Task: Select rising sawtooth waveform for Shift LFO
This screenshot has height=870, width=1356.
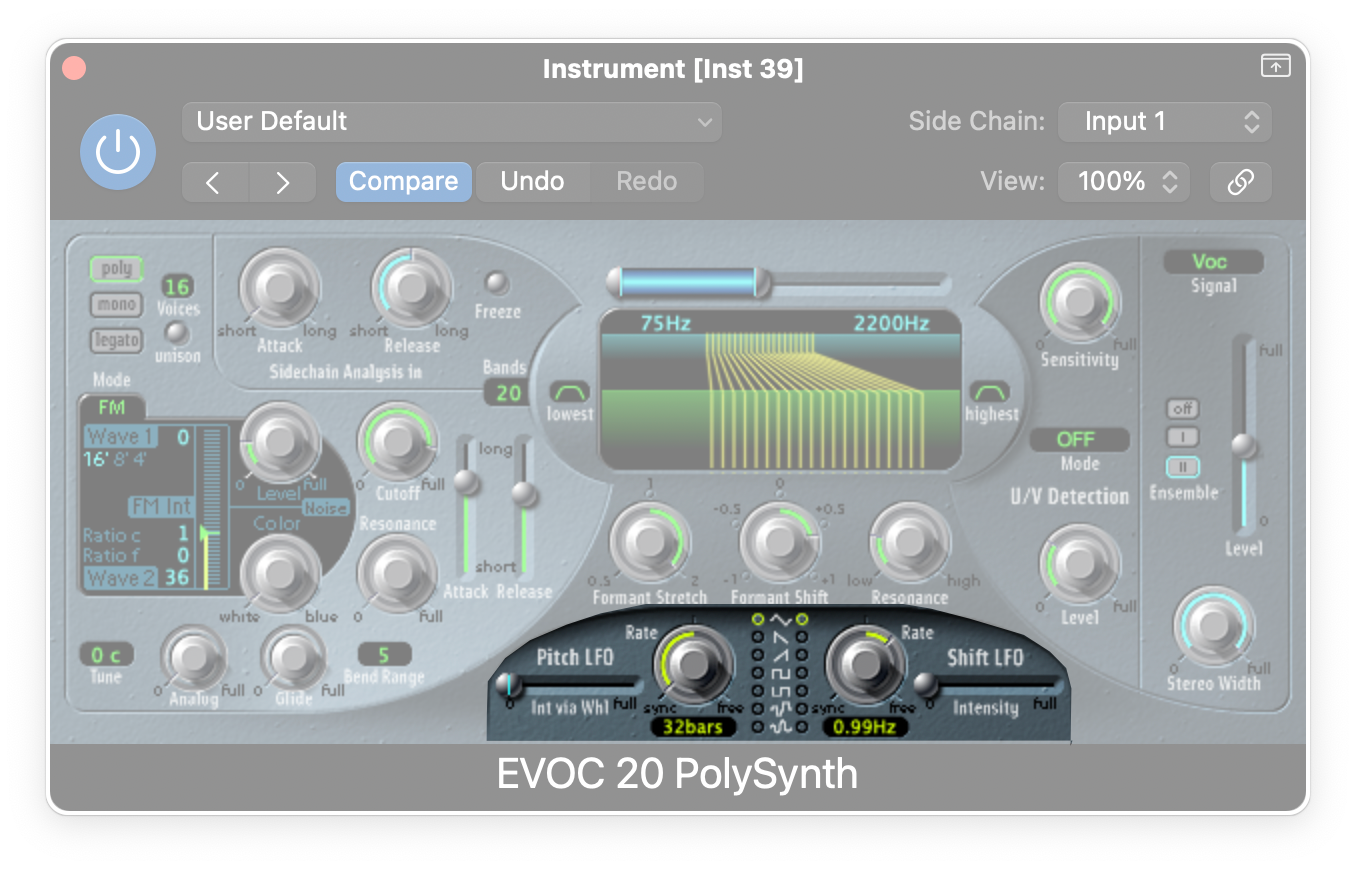Action: coord(802,656)
